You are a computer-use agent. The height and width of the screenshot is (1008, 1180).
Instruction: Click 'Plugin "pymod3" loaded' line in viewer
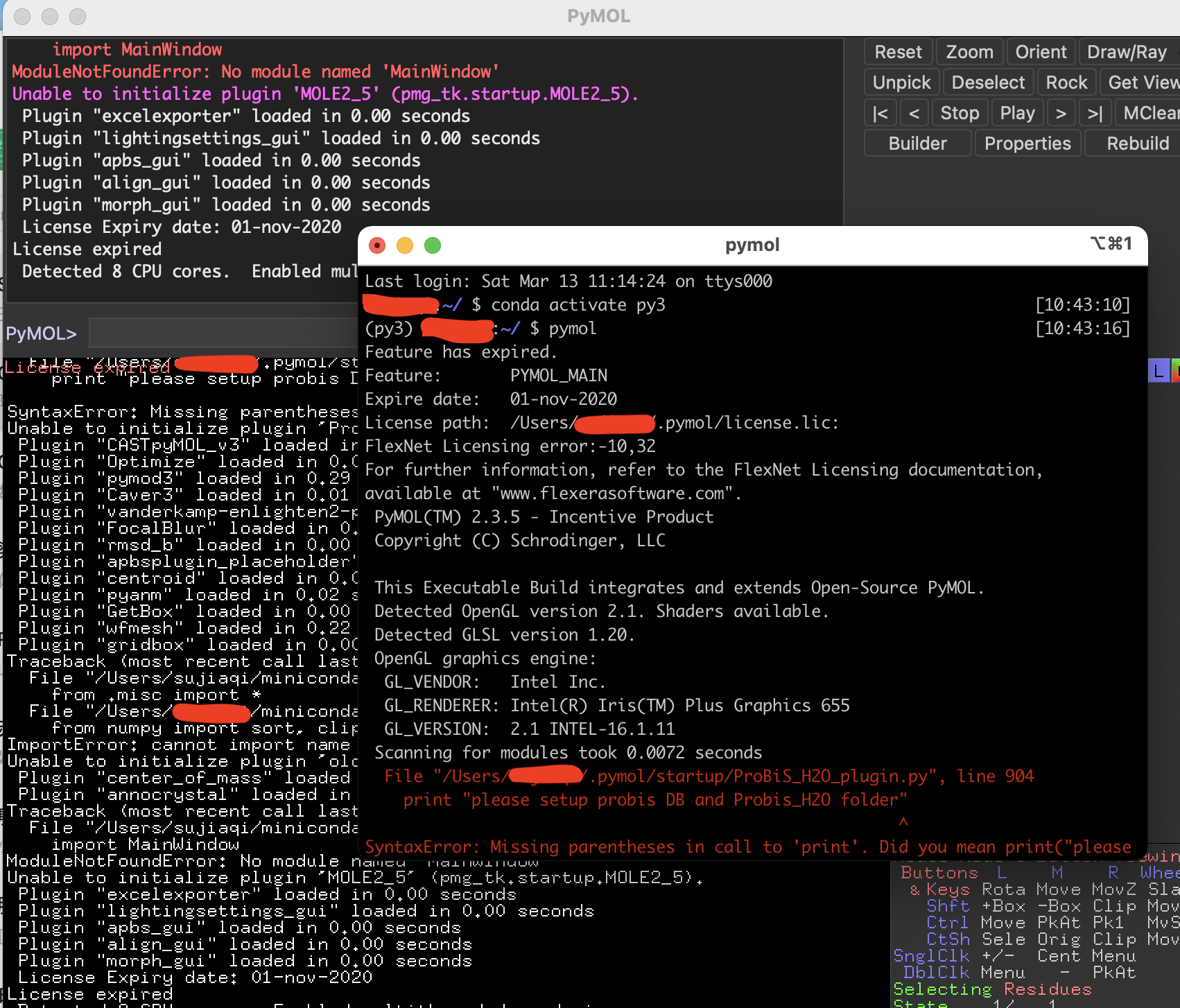pyautogui.click(x=184, y=479)
